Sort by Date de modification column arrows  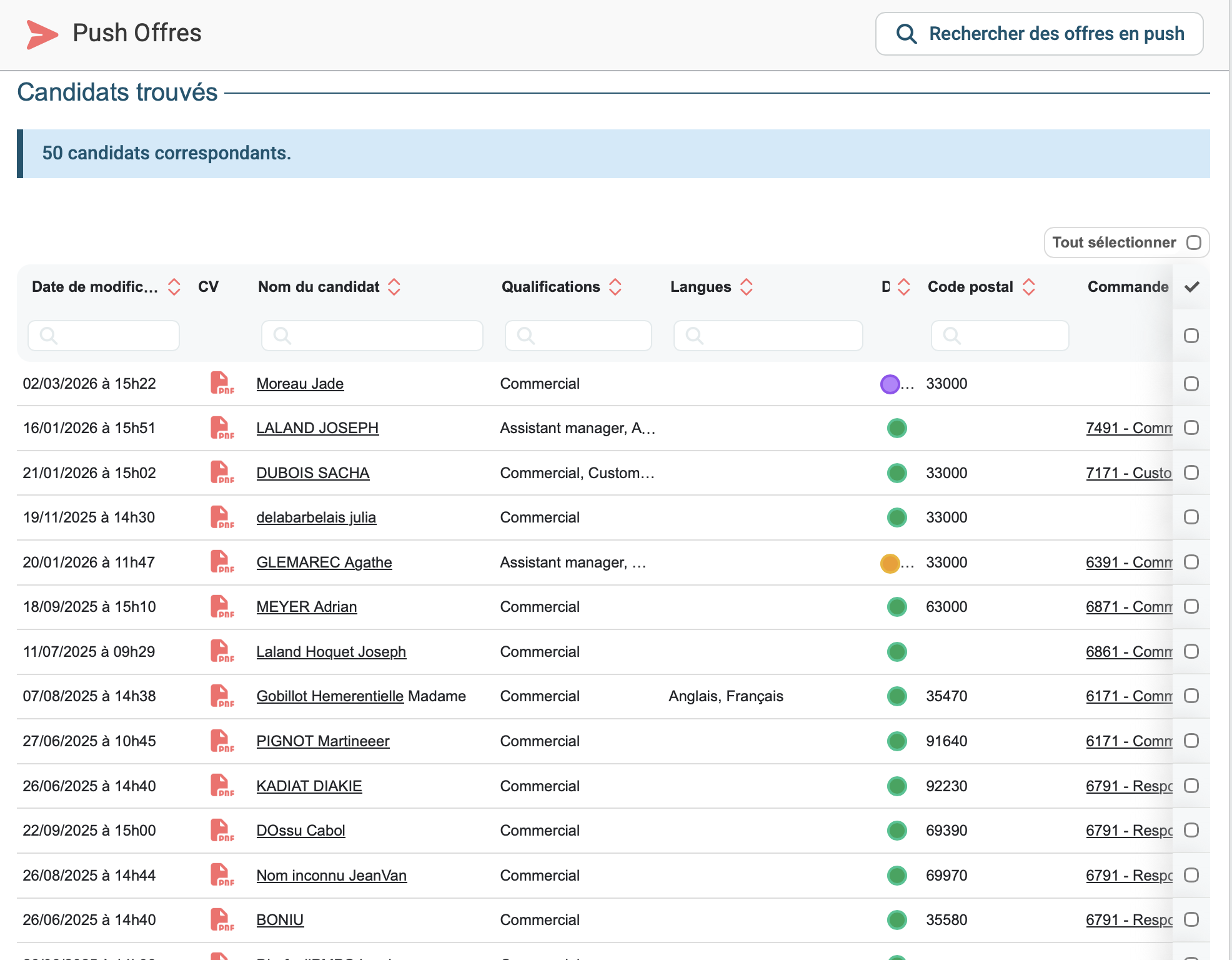coord(174,287)
